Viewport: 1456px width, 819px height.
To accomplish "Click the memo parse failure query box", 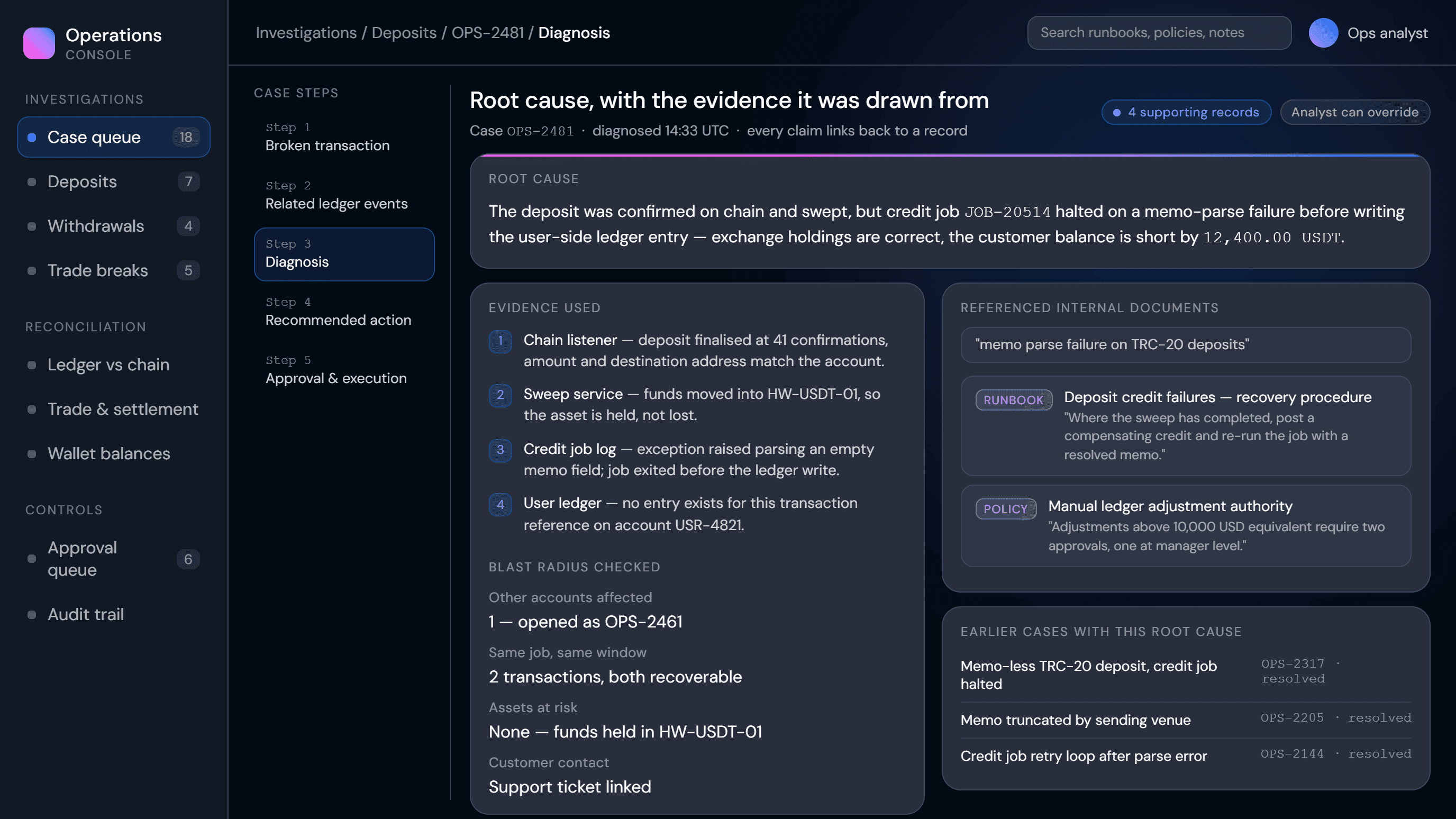I will click(1185, 345).
